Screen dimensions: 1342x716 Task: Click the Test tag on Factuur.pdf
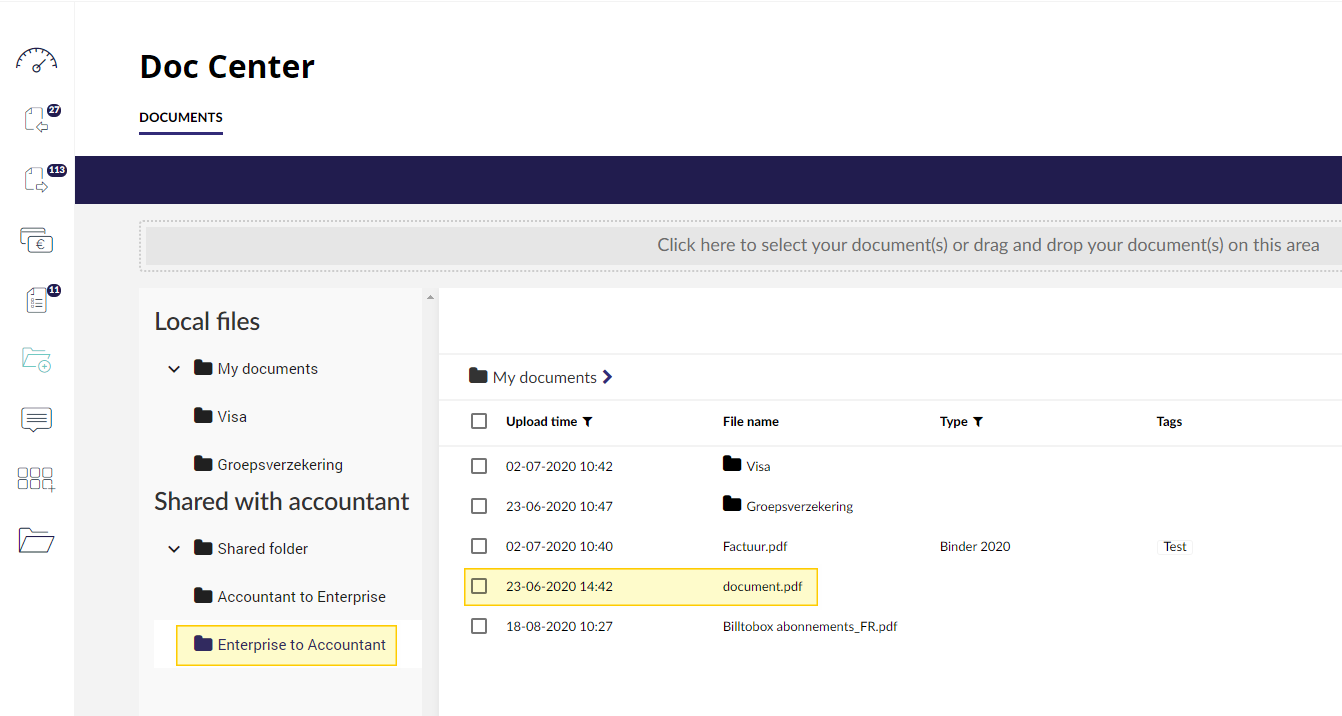point(1175,546)
